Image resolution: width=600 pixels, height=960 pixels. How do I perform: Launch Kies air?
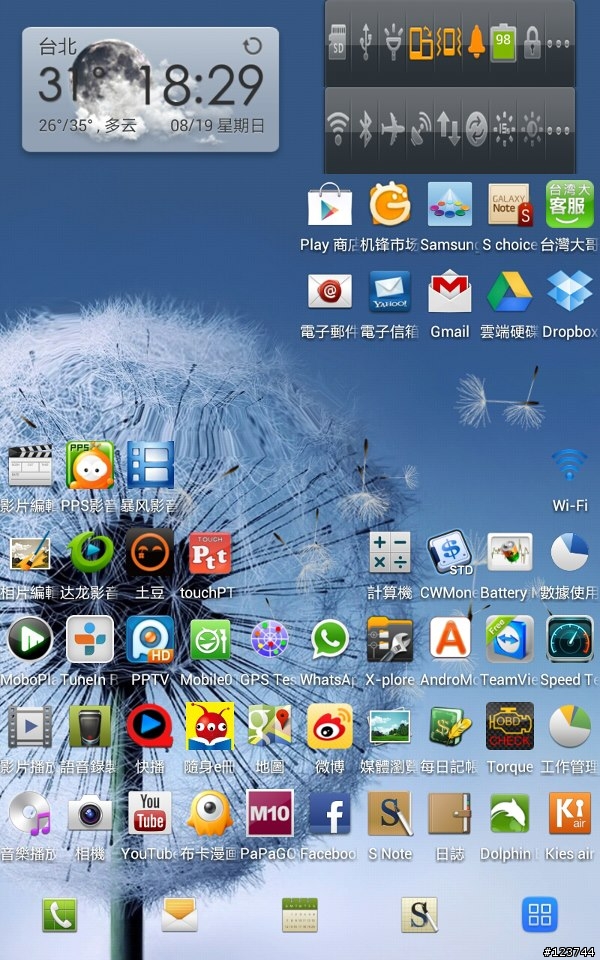point(569,813)
